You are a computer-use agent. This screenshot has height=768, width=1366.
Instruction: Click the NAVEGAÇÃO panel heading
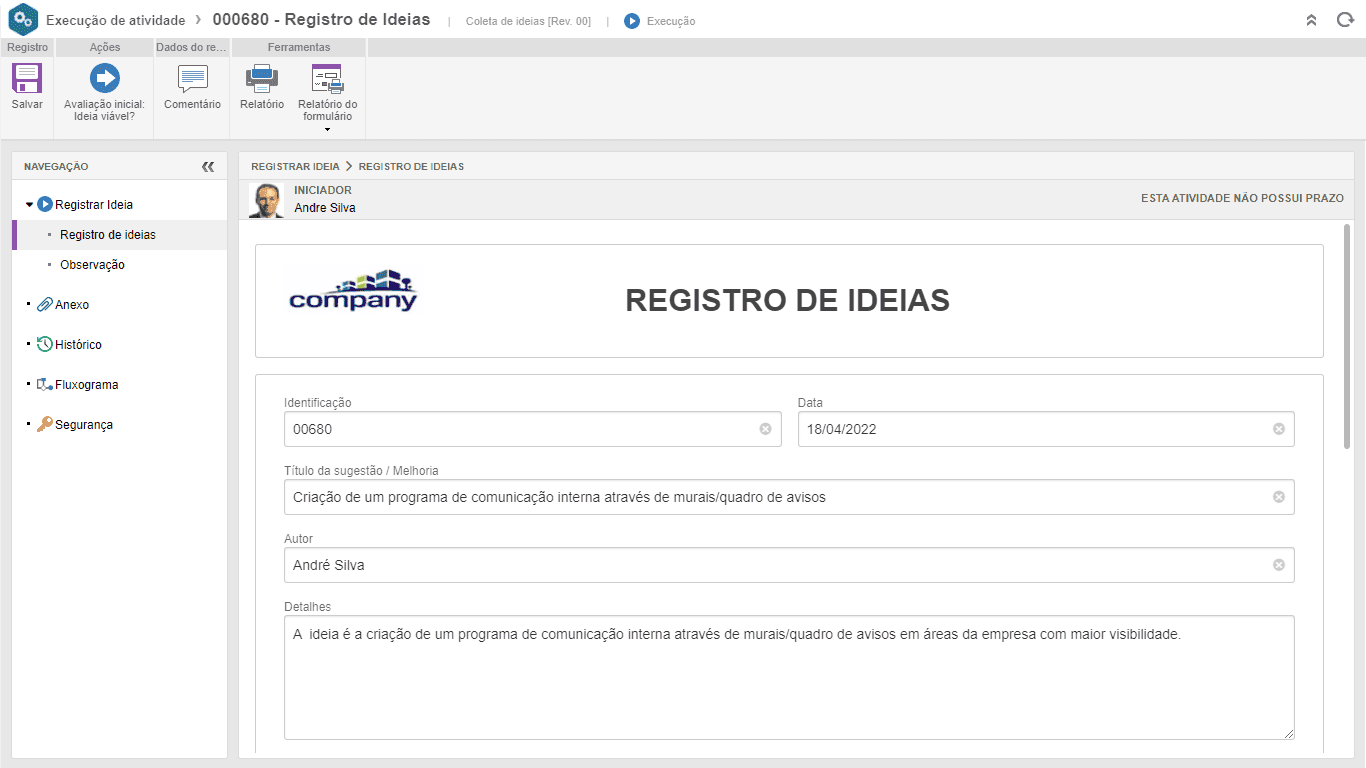[56, 167]
